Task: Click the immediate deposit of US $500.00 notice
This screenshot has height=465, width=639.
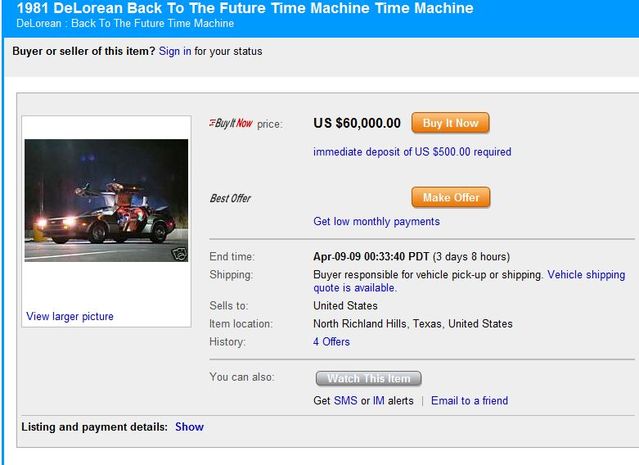Action: coord(412,152)
